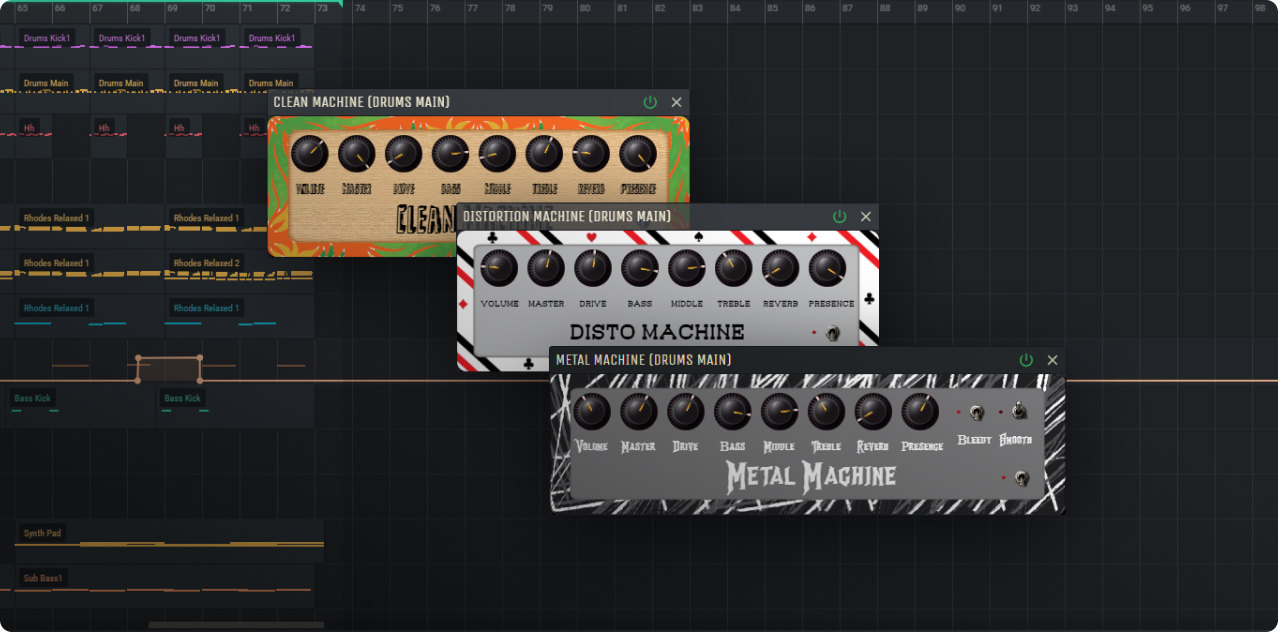
Task: Select the Synth Pad clip
Action: point(42,533)
